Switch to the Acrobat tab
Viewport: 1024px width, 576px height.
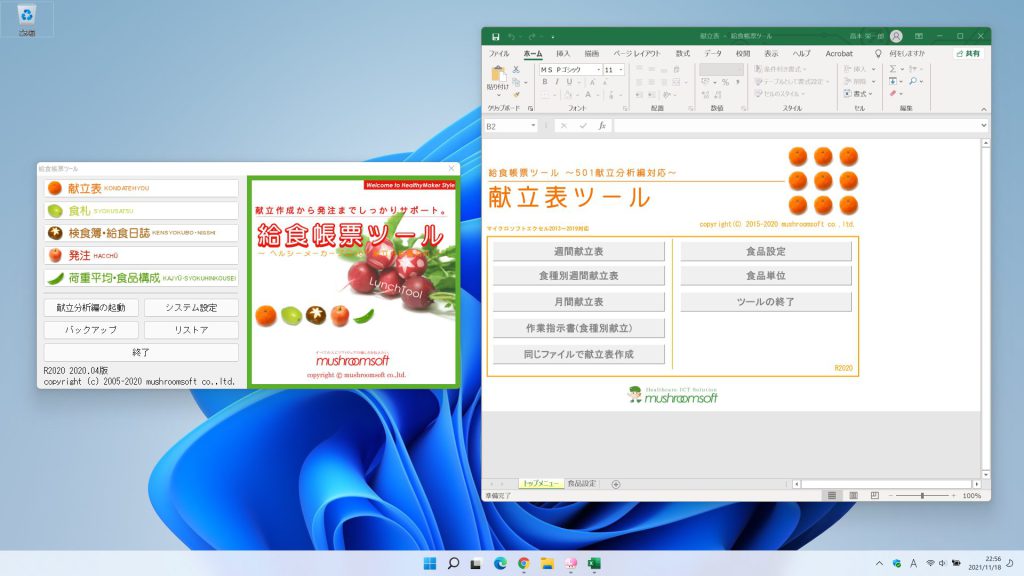[x=839, y=54]
